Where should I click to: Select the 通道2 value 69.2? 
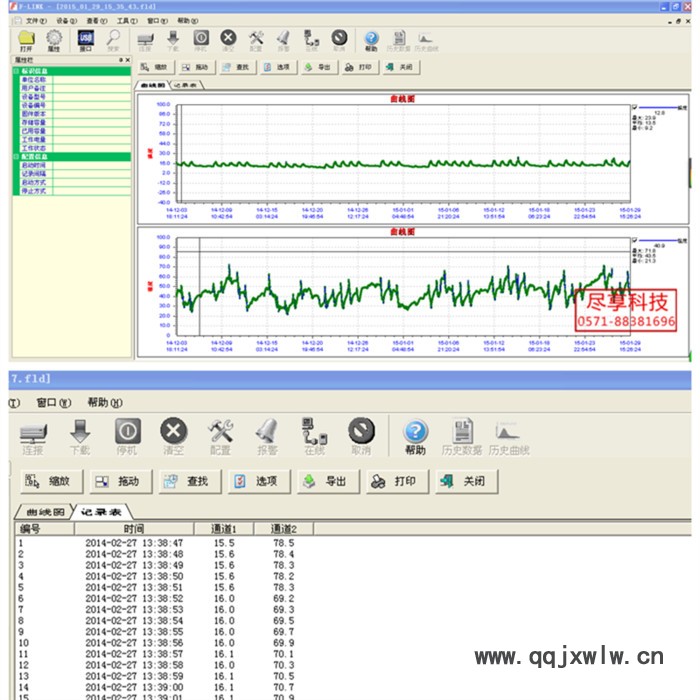pos(283,599)
